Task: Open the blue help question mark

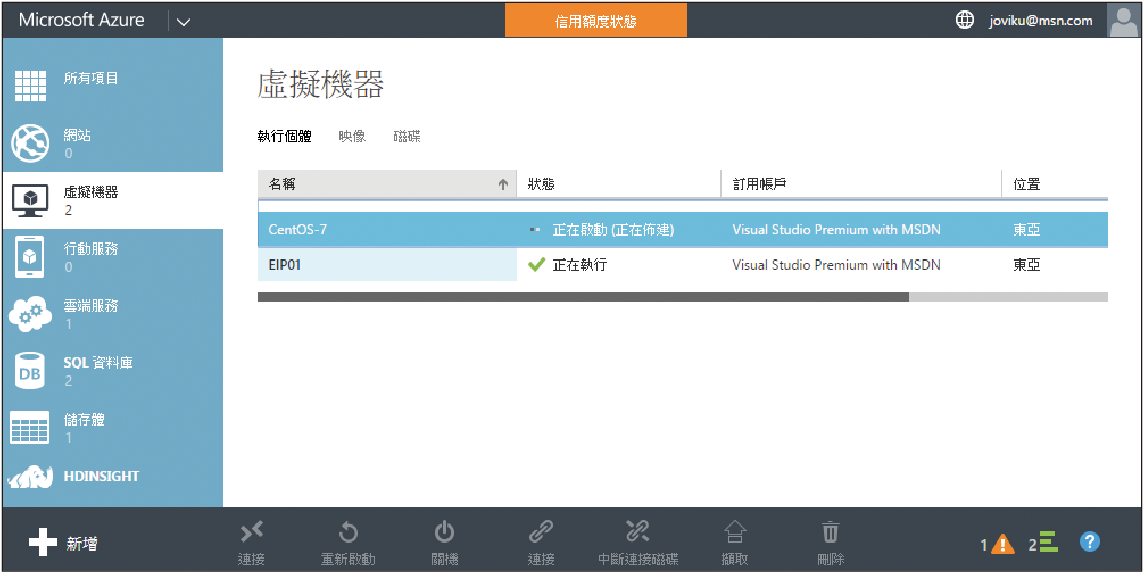Action: [1089, 542]
